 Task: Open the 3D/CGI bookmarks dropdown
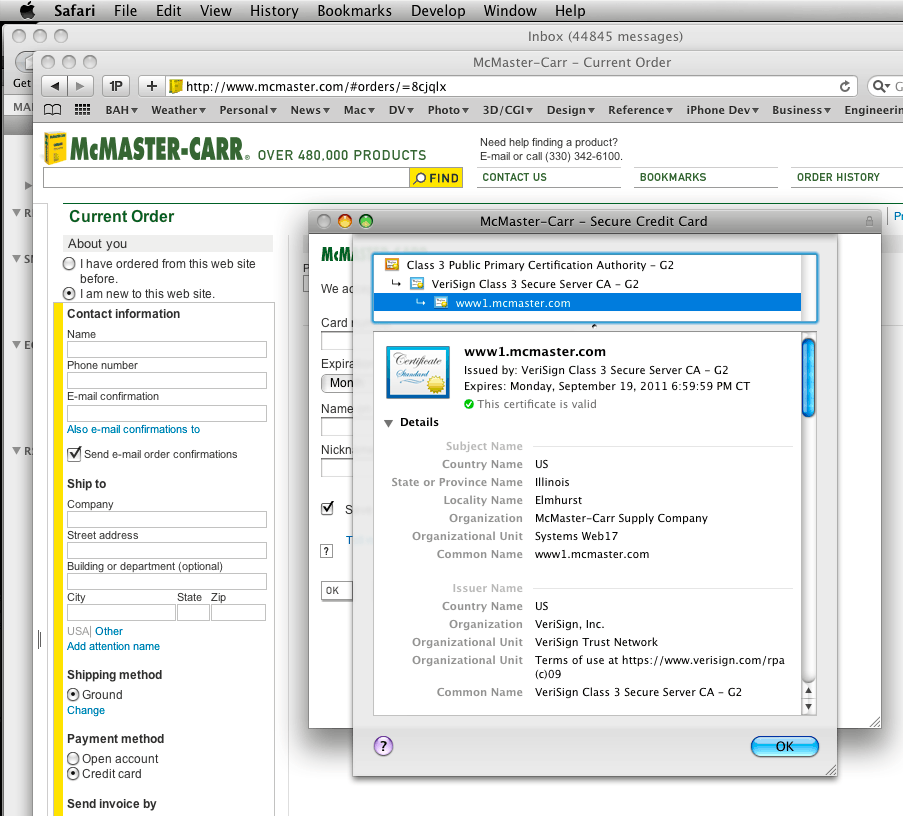click(507, 110)
